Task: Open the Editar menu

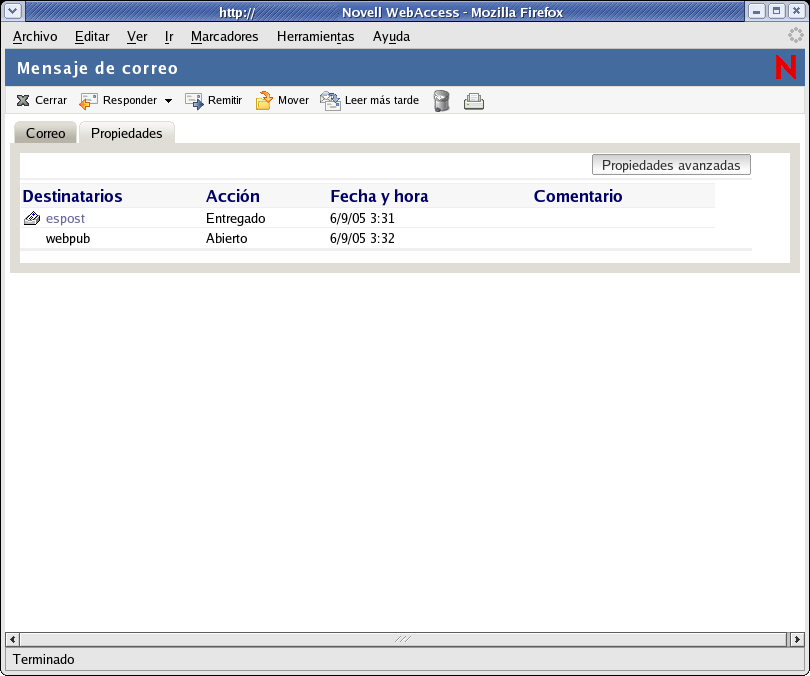Action: pos(92,37)
